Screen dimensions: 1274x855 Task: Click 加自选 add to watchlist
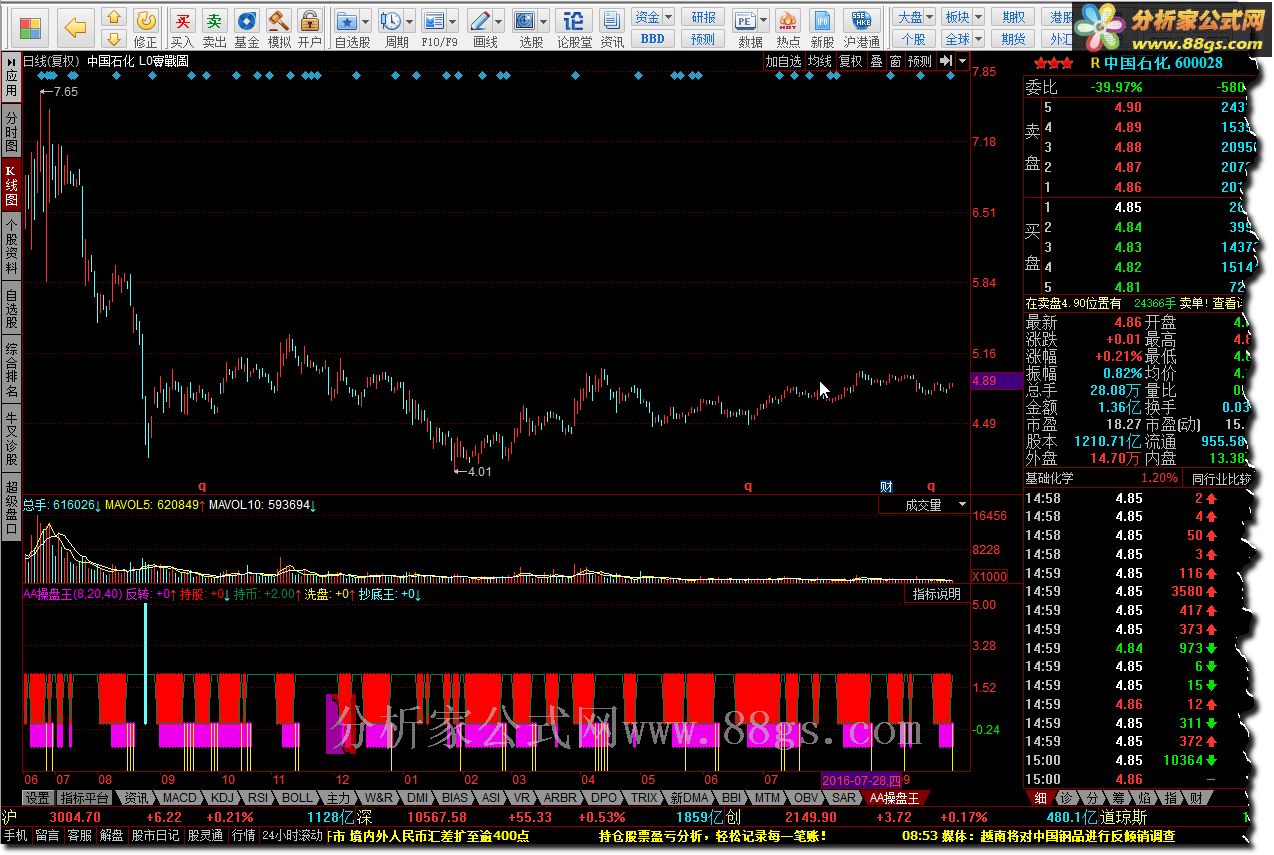pos(784,61)
